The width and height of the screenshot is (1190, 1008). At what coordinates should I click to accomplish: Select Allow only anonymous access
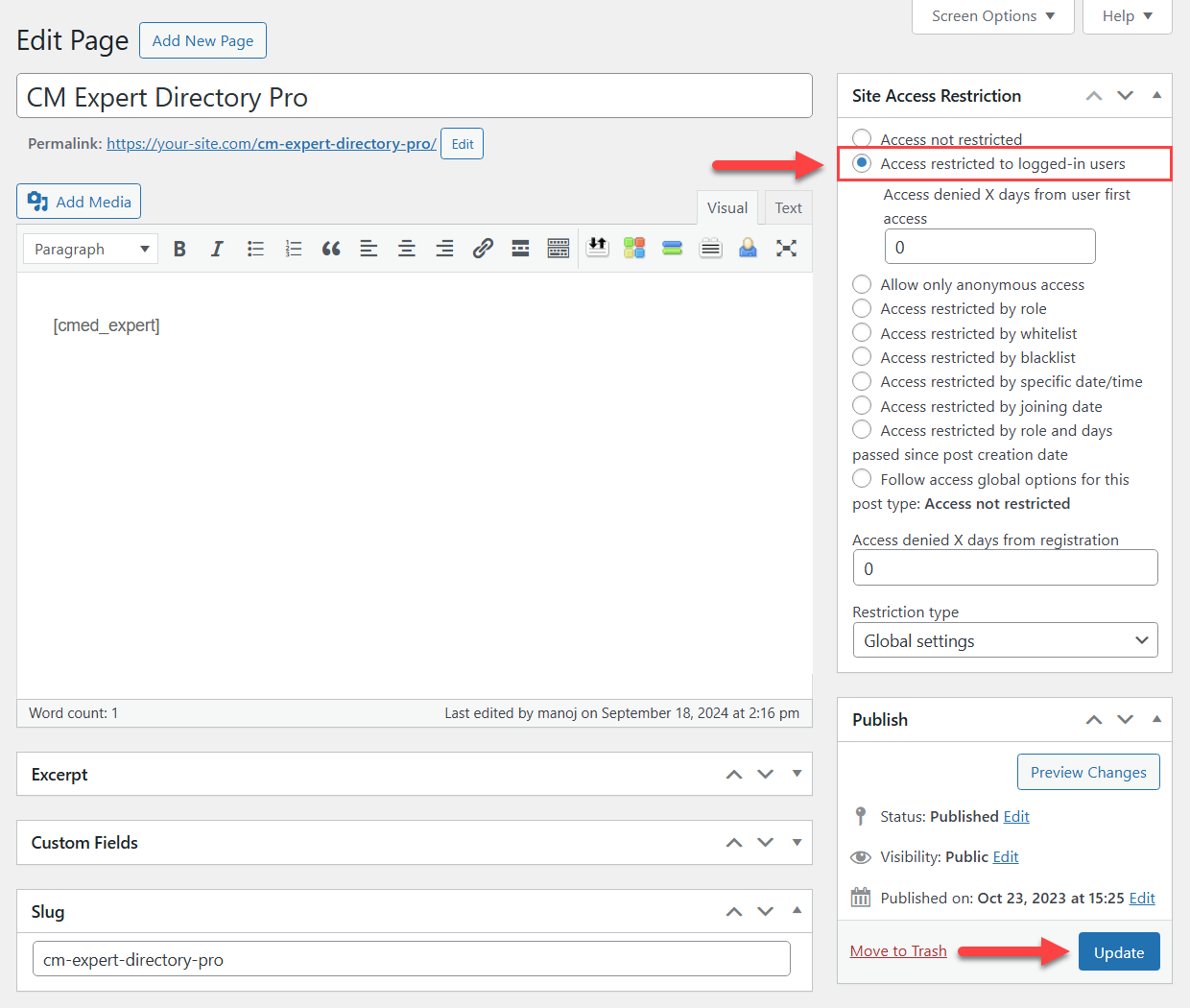tap(862, 284)
